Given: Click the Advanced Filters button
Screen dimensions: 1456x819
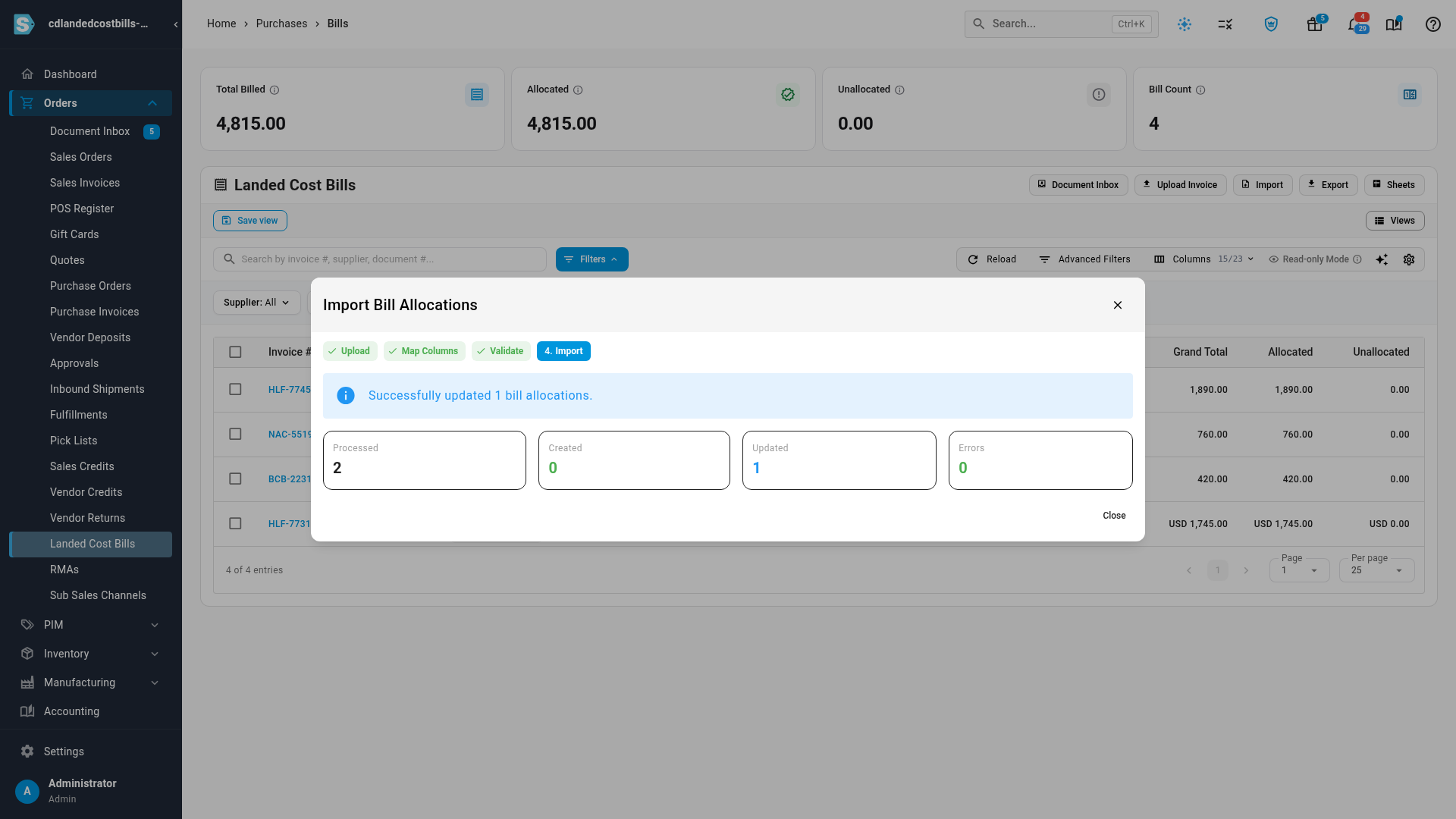Looking at the screenshot, I should pyautogui.click(x=1084, y=259).
